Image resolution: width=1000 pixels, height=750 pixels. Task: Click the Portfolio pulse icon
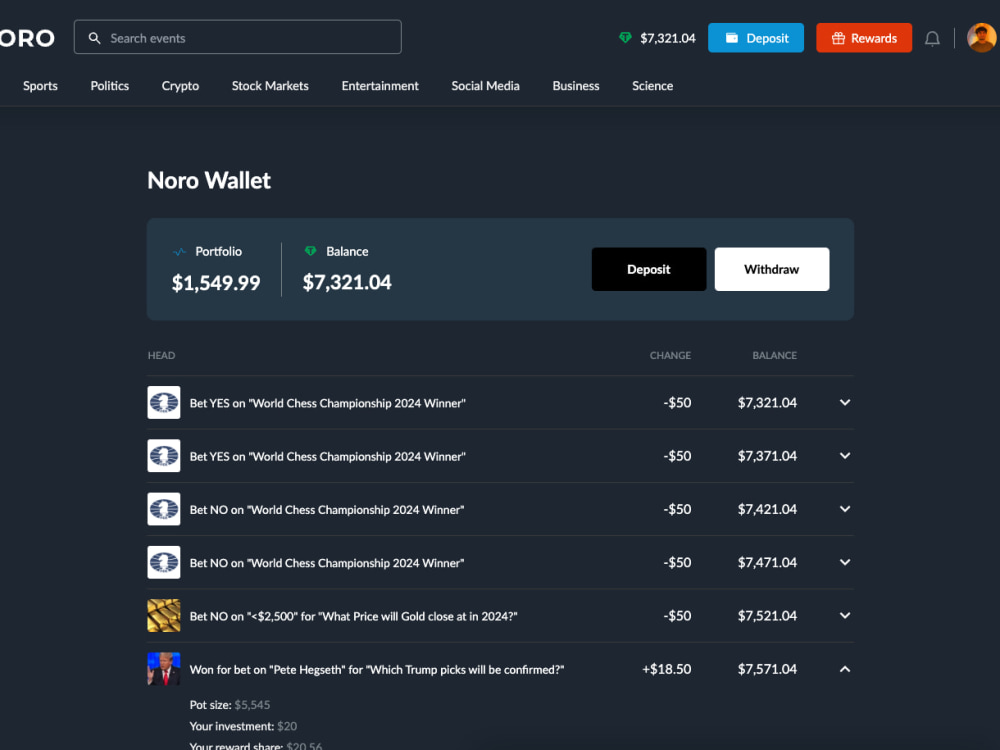179,252
